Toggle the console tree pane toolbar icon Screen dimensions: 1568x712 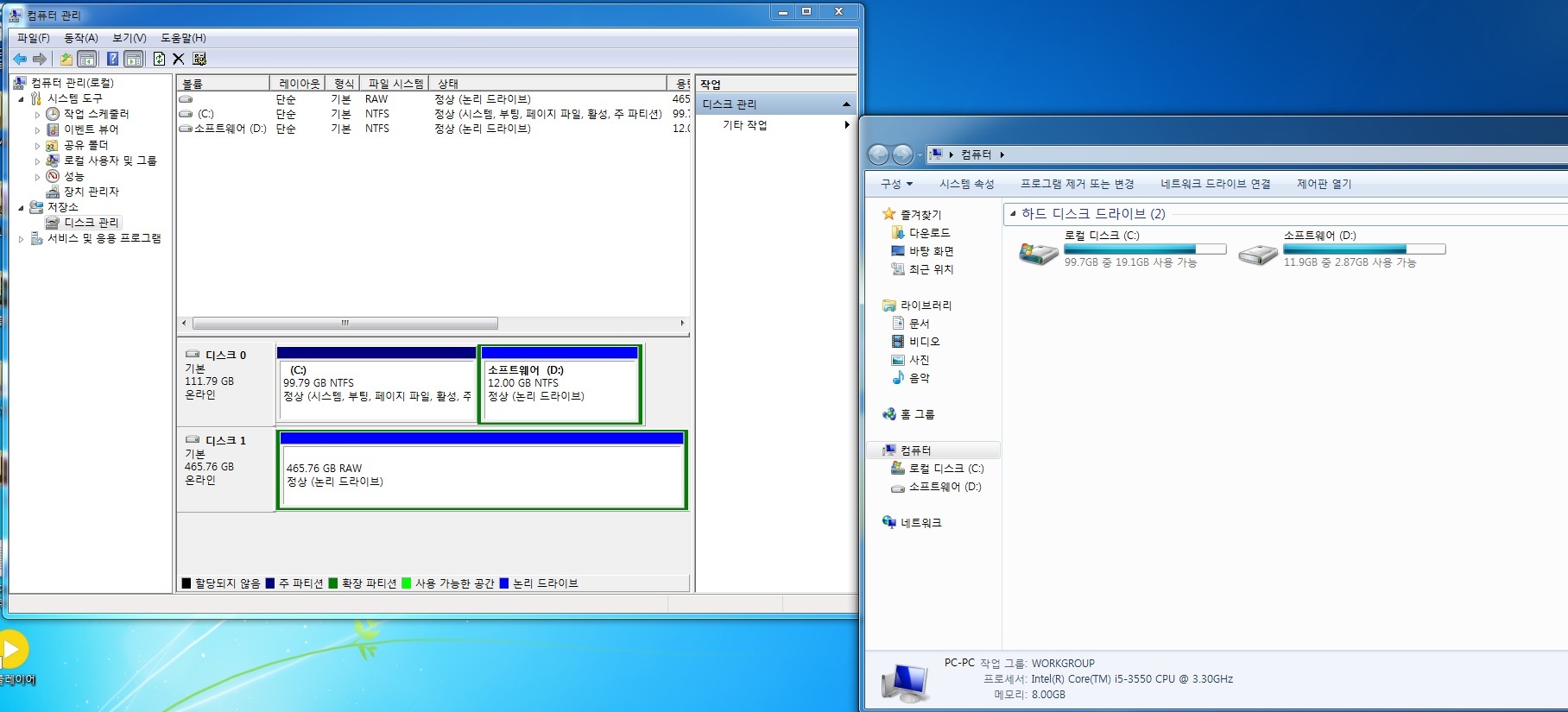(86, 59)
